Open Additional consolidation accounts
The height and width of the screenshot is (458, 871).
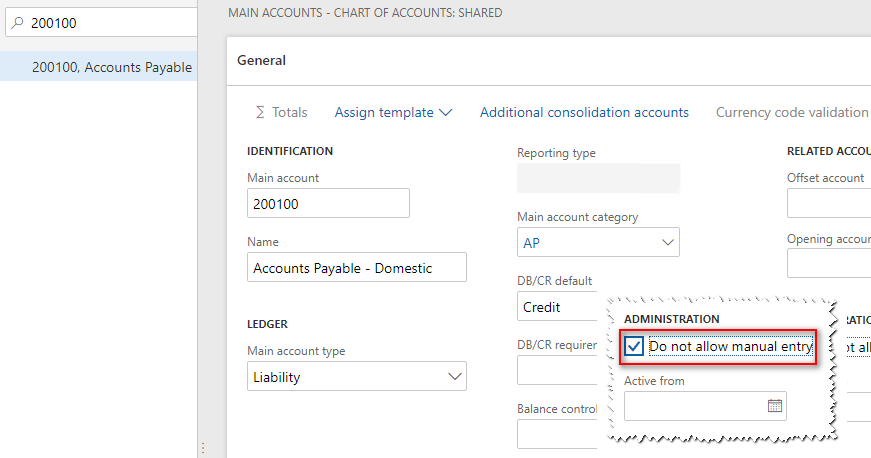(x=584, y=112)
